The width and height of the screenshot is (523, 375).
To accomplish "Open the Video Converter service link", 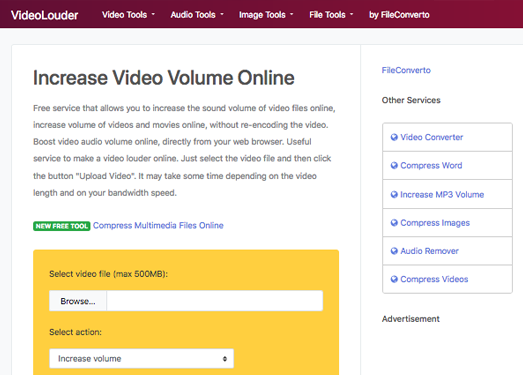I will [431, 137].
